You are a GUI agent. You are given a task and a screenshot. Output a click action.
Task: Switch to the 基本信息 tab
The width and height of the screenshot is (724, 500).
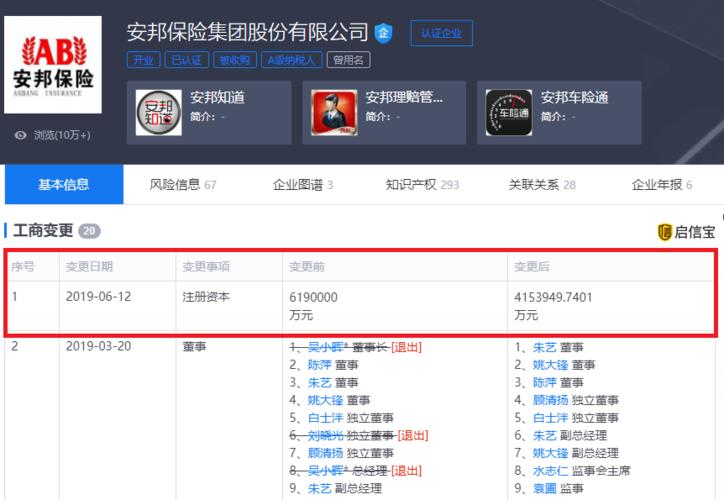[x=64, y=184]
